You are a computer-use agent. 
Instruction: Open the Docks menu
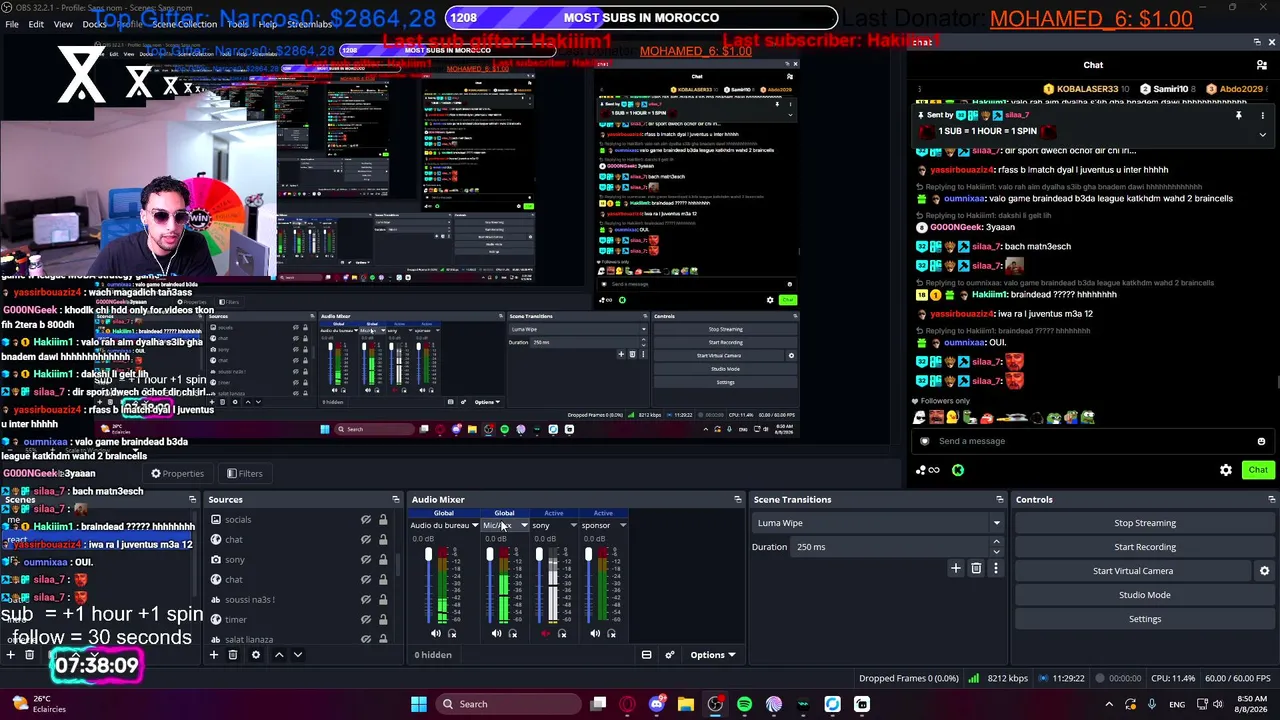[95, 24]
